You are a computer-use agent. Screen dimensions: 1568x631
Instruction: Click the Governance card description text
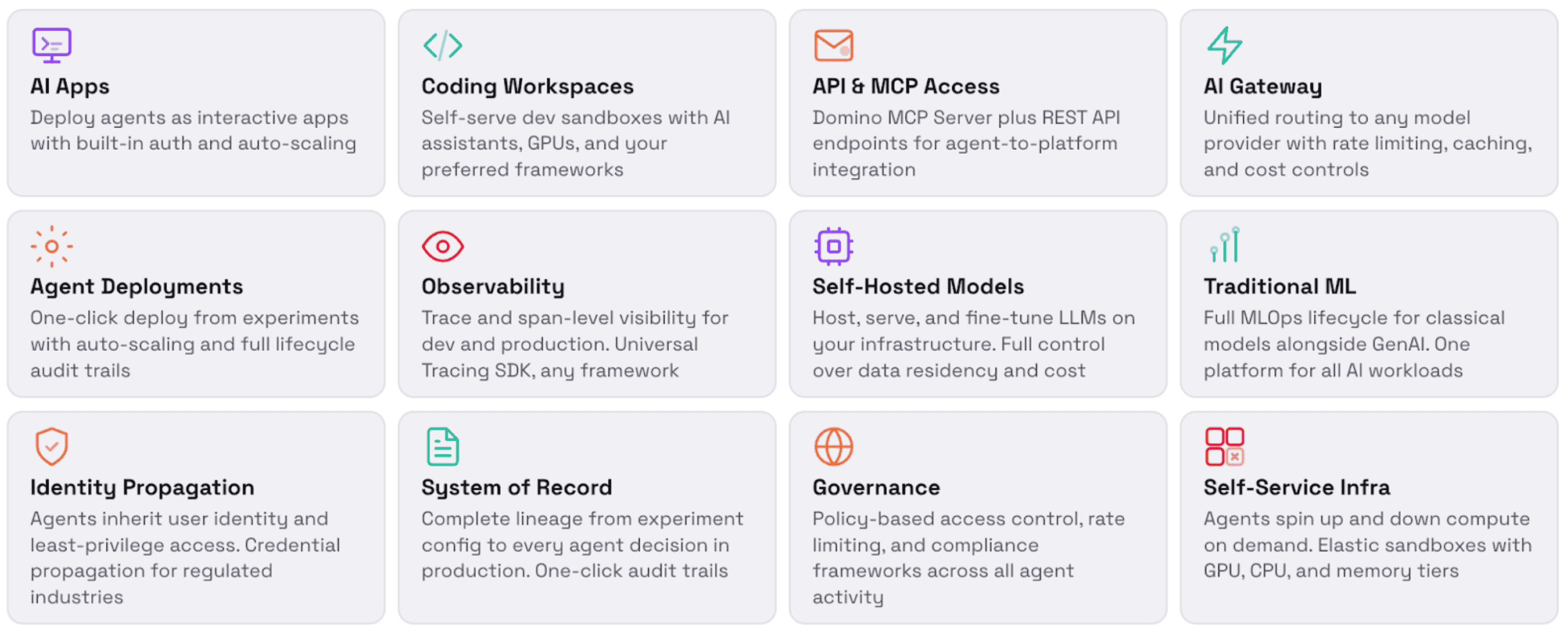(x=968, y=558)
